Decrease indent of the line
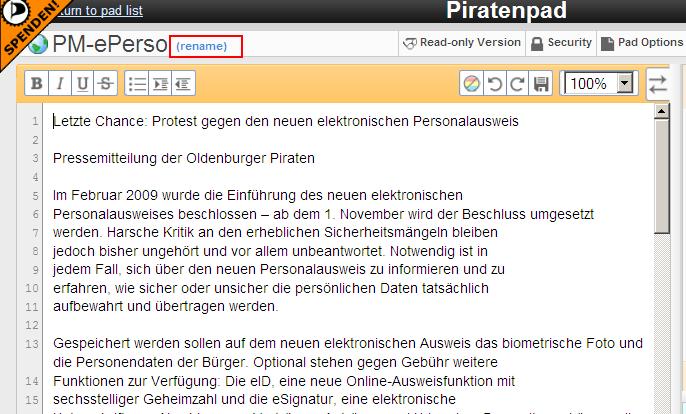 coord(184,83)
